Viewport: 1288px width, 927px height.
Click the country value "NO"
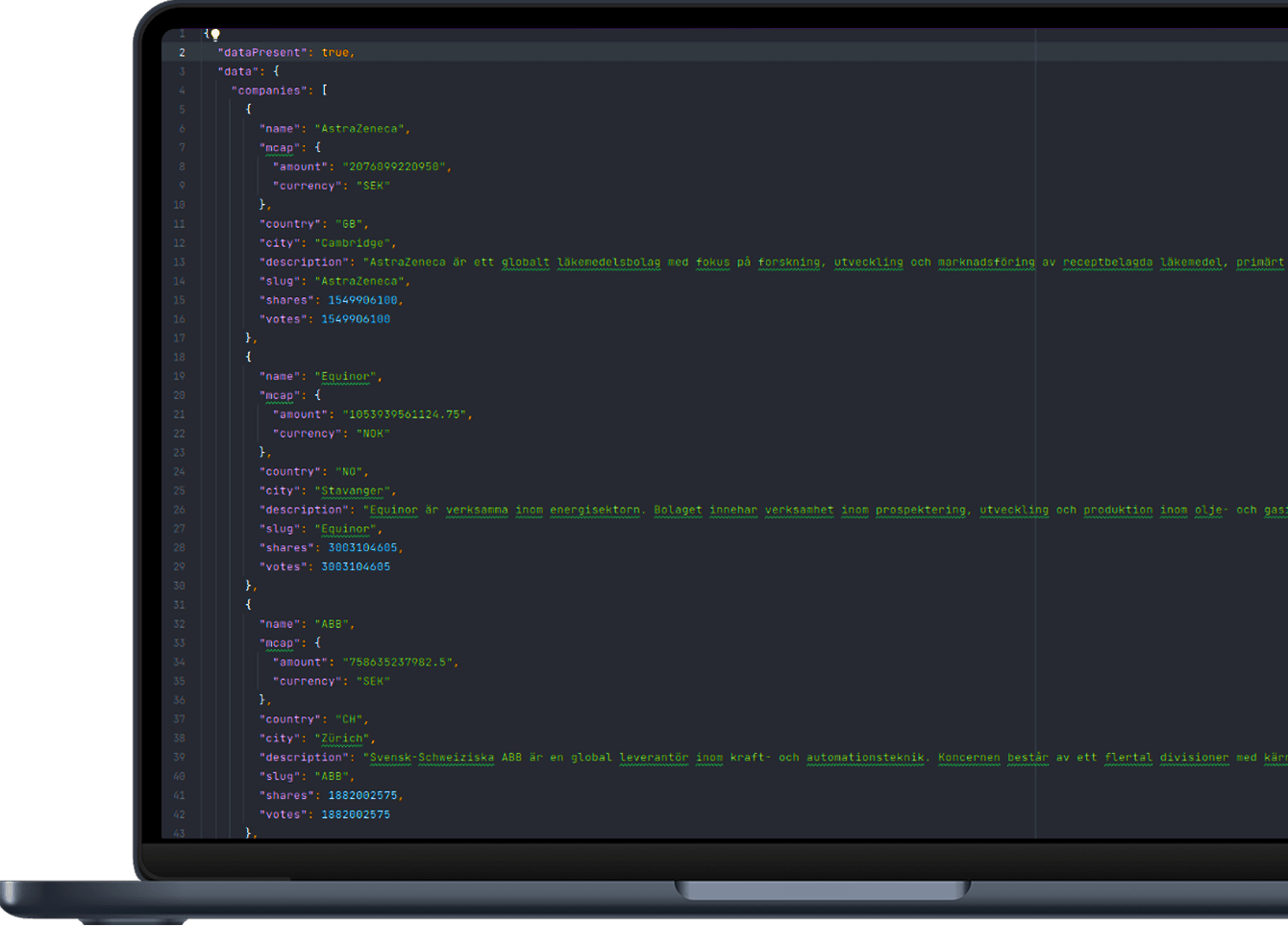(x=349, y=472)
